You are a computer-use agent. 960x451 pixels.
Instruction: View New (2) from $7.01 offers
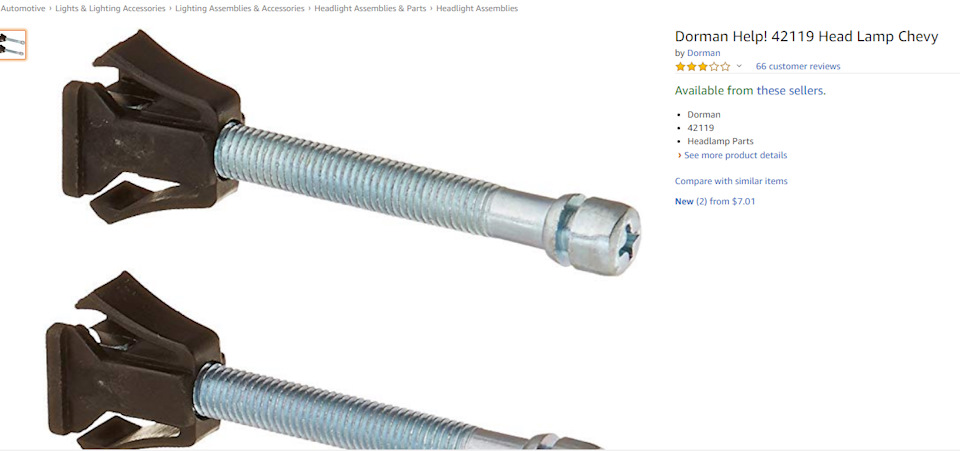click(714, 201)
